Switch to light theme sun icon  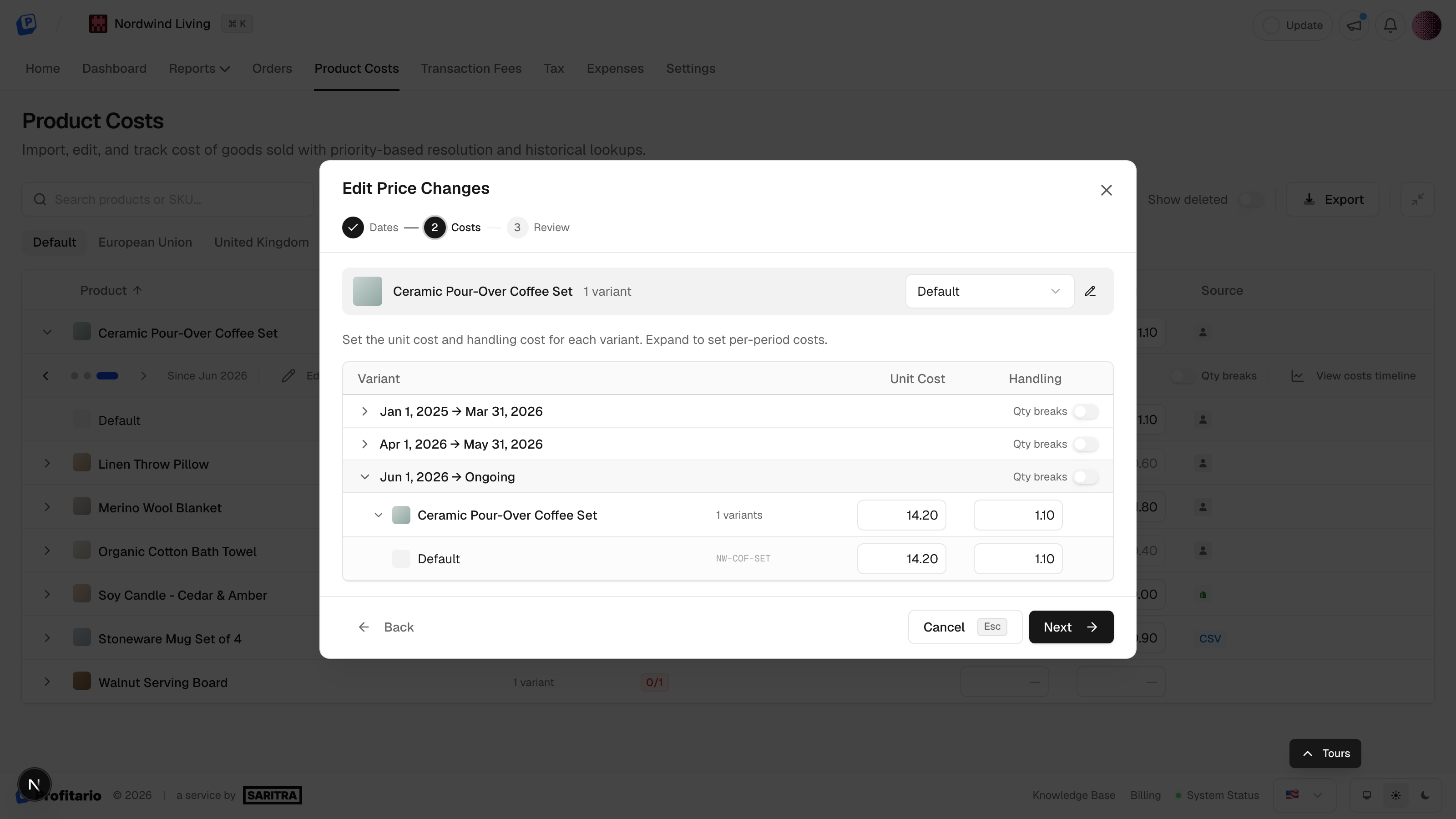tap(1395, 795)
